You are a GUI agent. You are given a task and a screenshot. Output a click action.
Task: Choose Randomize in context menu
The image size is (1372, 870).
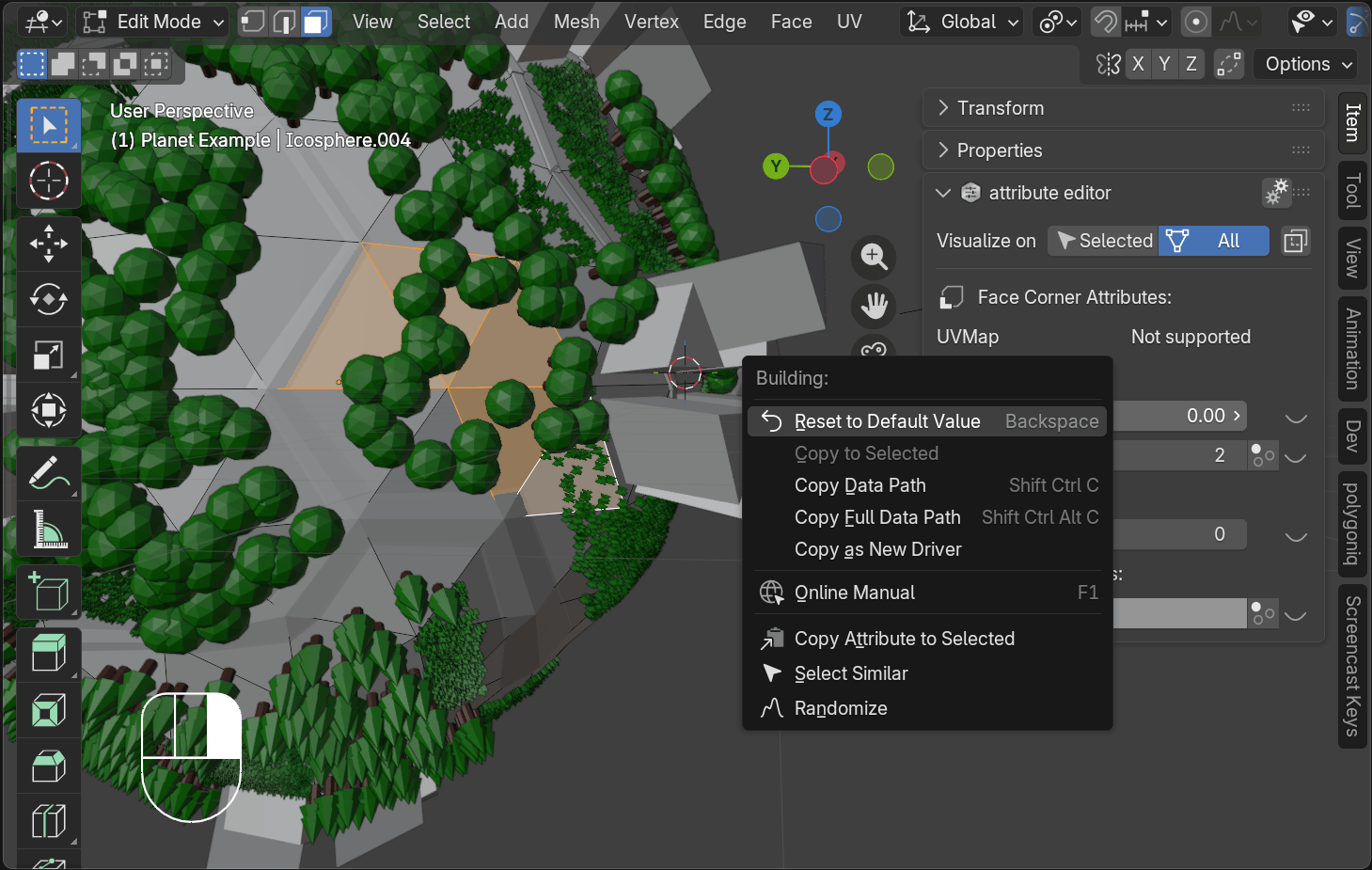click(927, 708)
